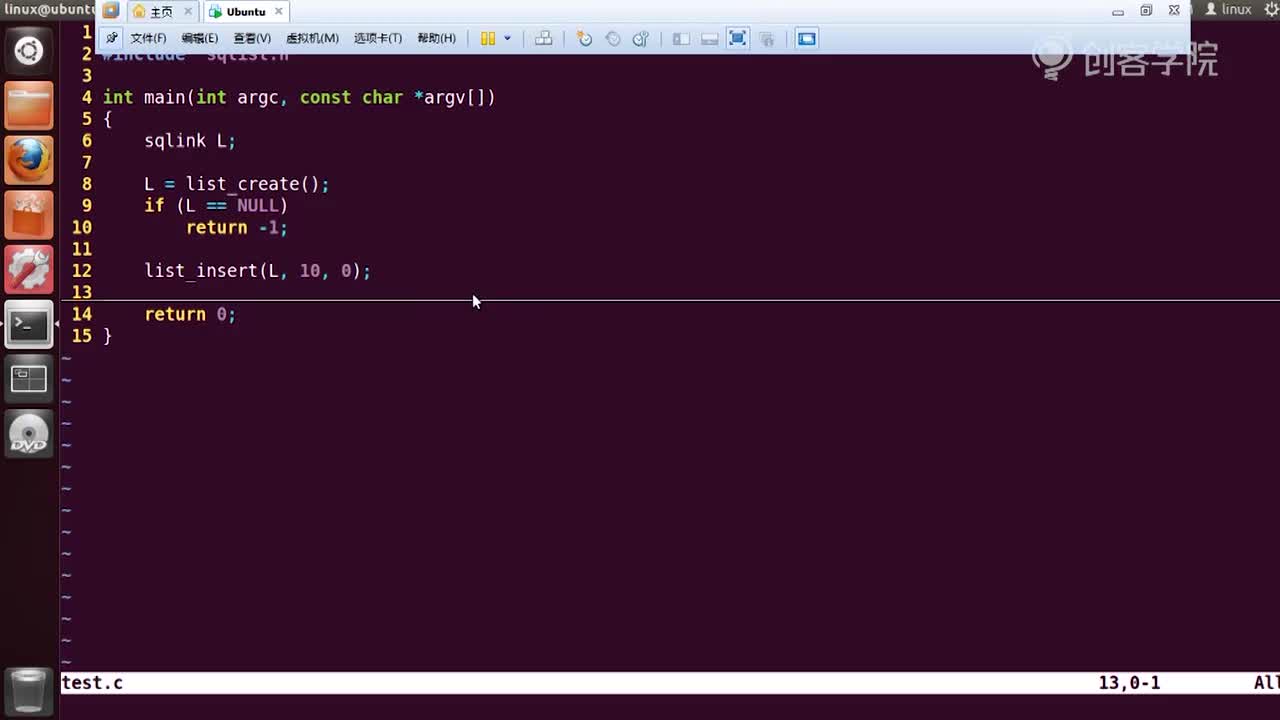Click 'return -1;' on line 10

237,228
